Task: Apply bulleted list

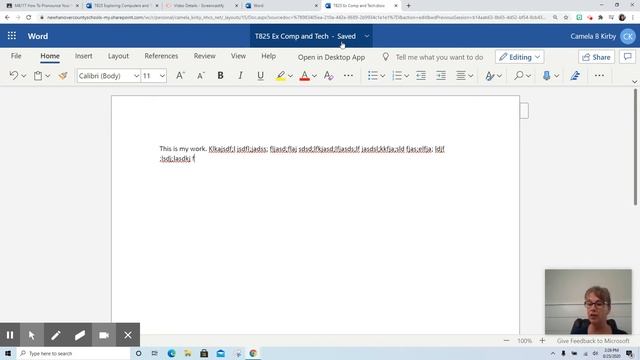Action: click(373, 76)
